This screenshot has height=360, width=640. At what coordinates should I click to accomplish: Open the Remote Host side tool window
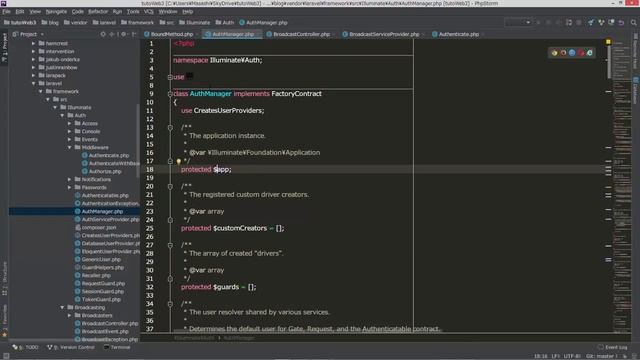pos(636,52)
